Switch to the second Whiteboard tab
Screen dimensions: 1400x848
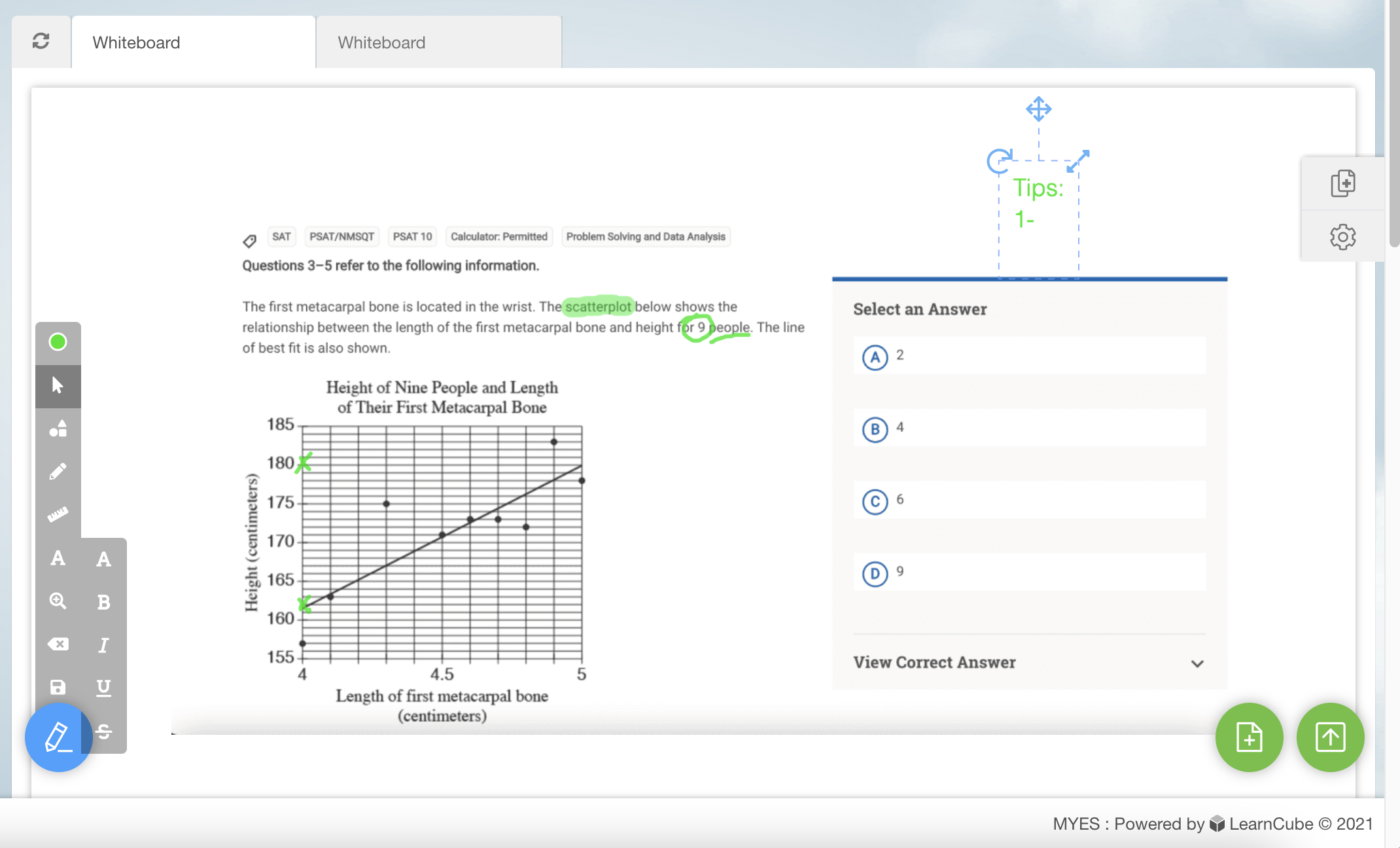point(381,42)
